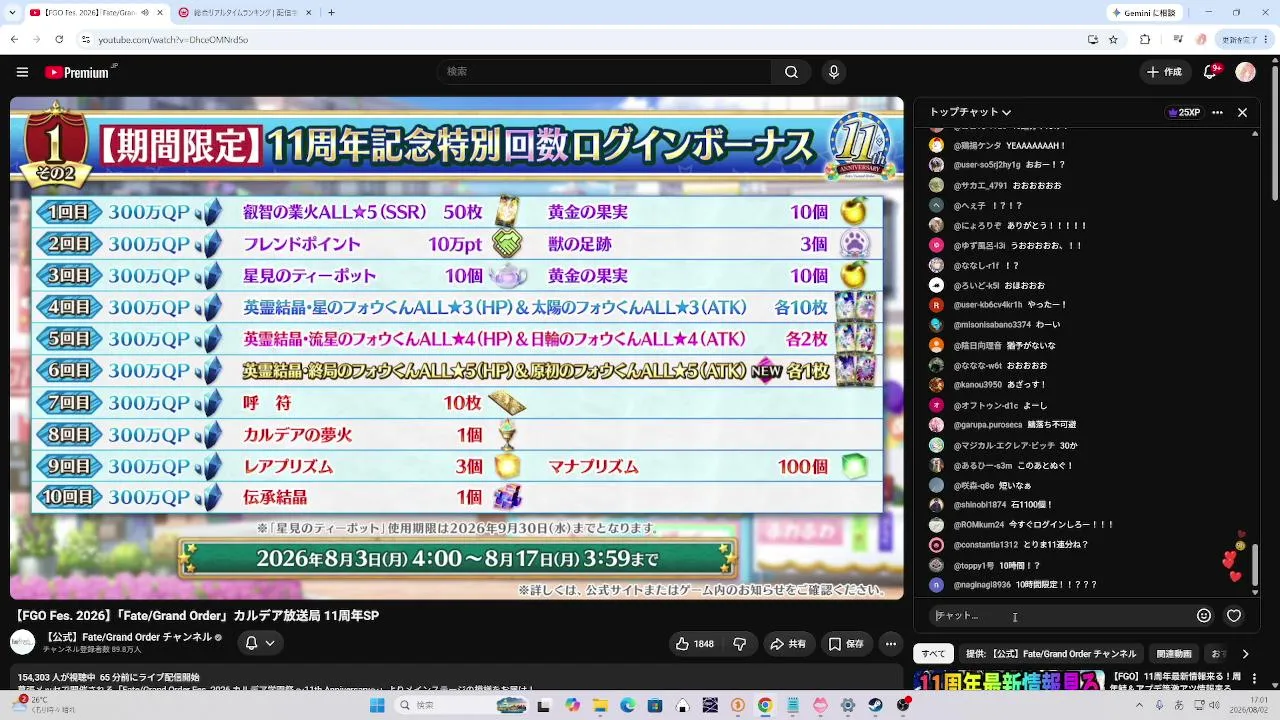Mute the FGO Fes. tab audio
The width and height of the screenshot is (1280, 720).
[144, 13]
